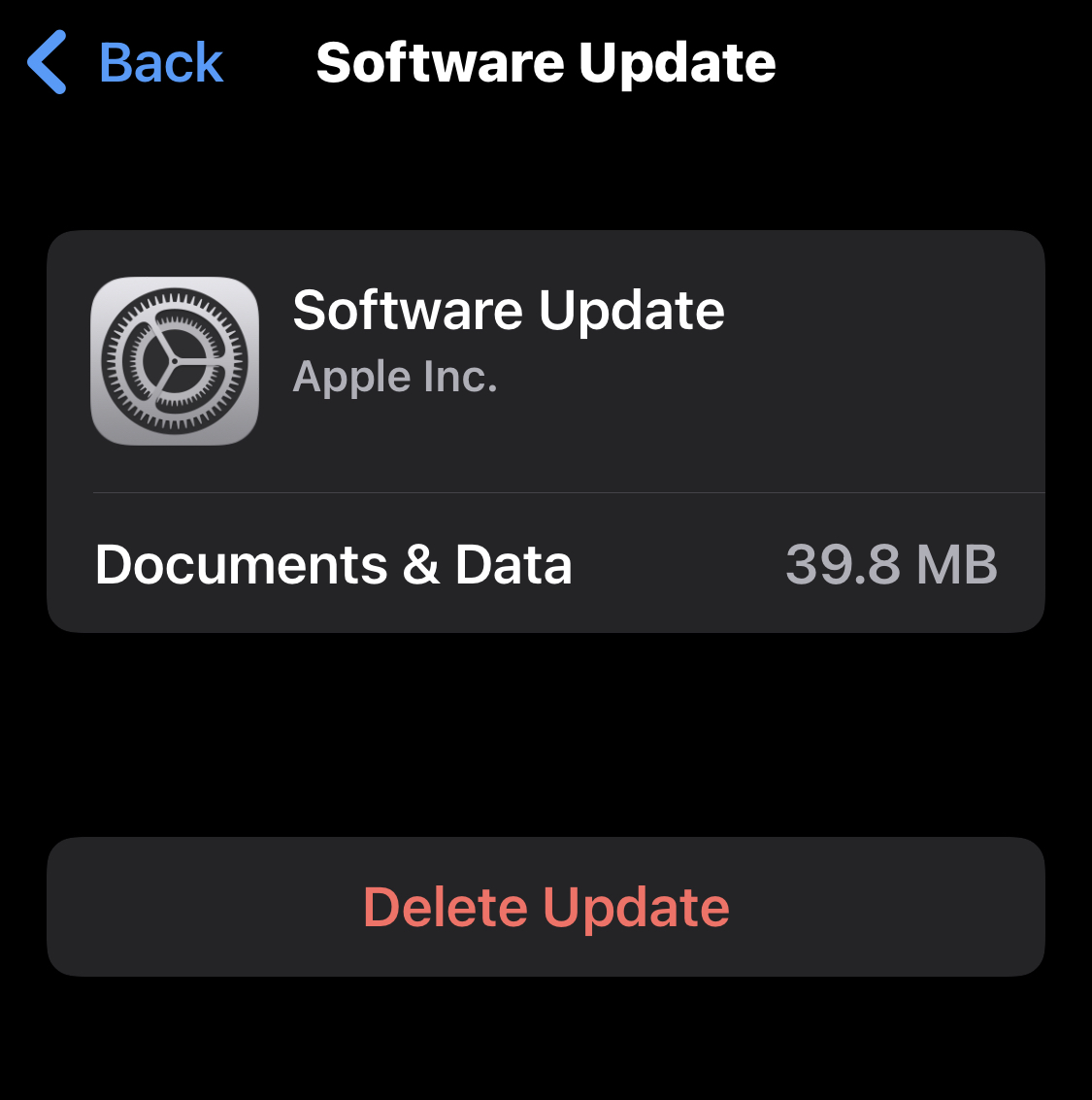Tap the 39.8 number in storage row
Image resolution: width=1092 pixels, height=1100 pixels.
pos(843,564)
